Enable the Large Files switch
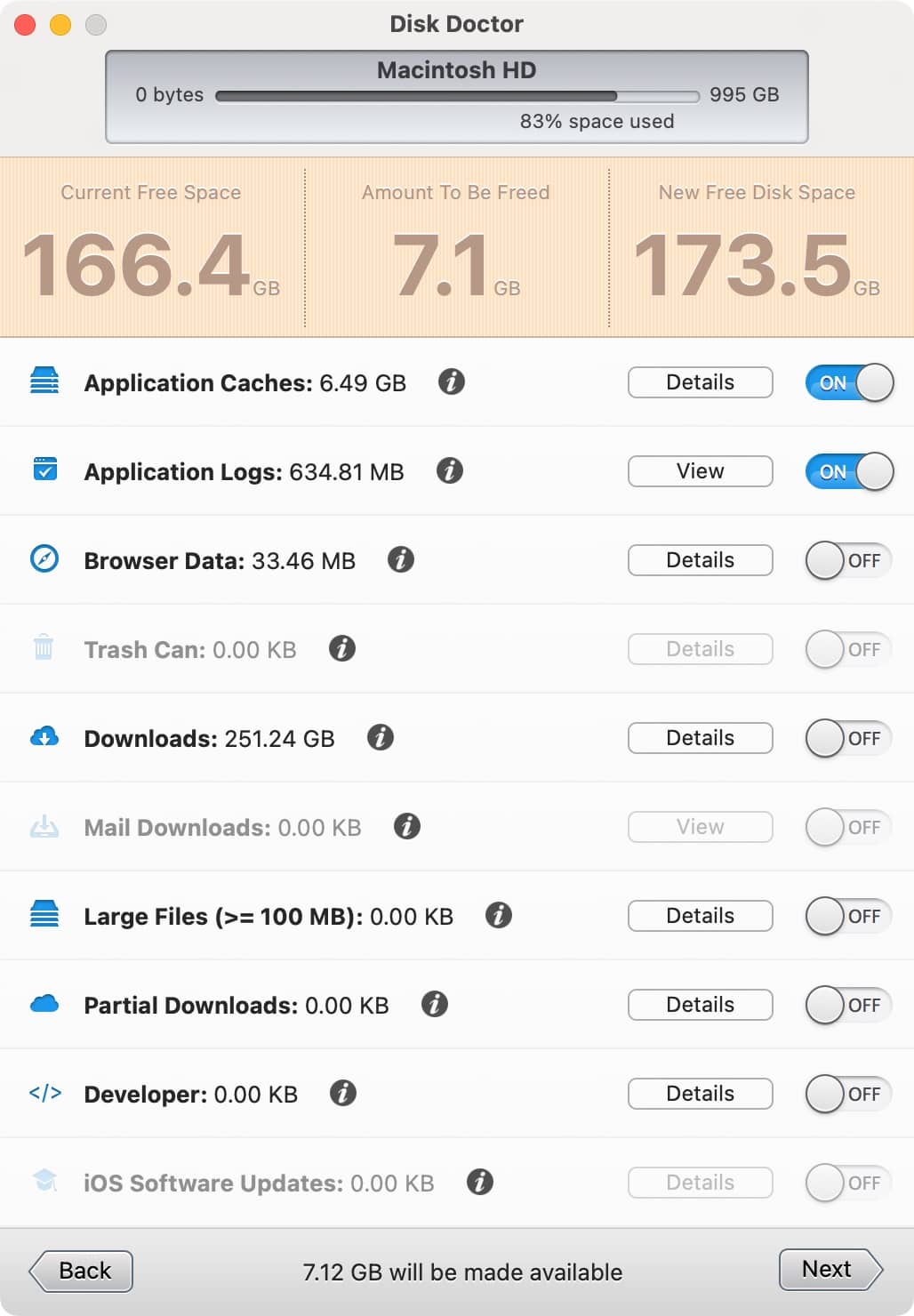 pyautogui.click(x=849, y=916)
